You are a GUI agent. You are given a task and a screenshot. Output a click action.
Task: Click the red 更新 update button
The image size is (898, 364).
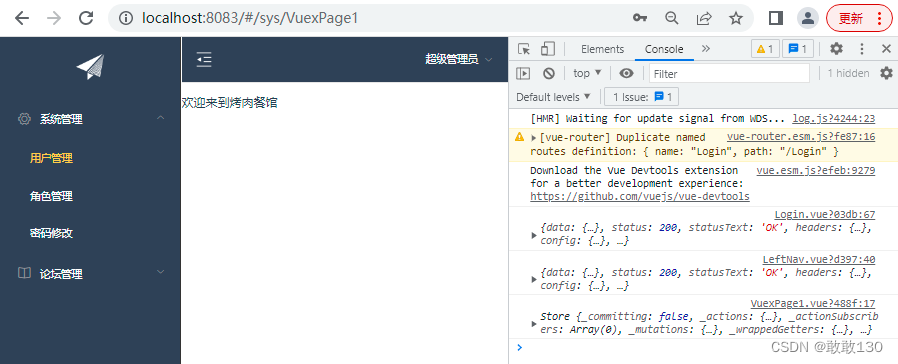(x=859, y=18)
